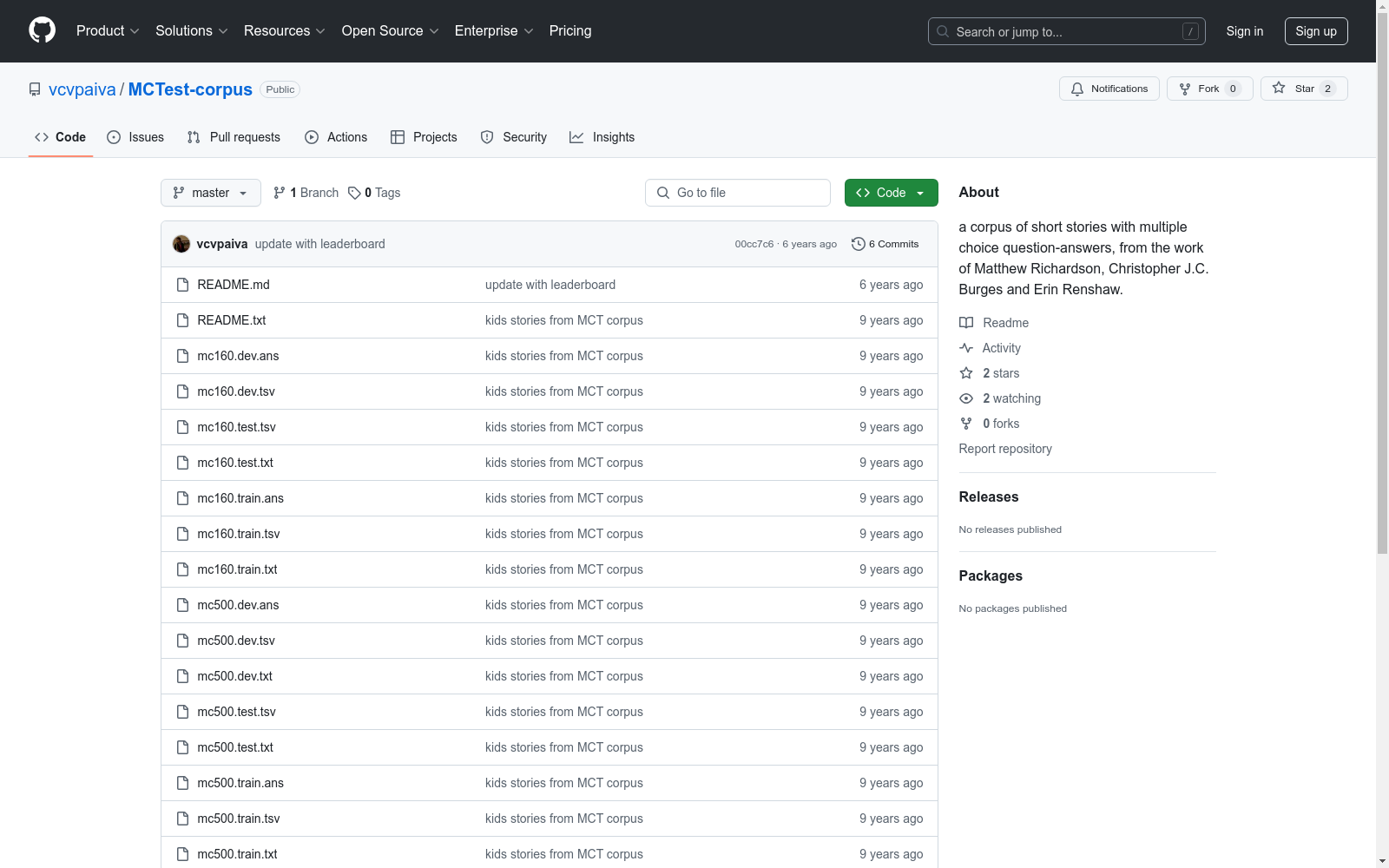Click the pulse icon next to Activity
The image size is (1389, 868).
(966, 348)
